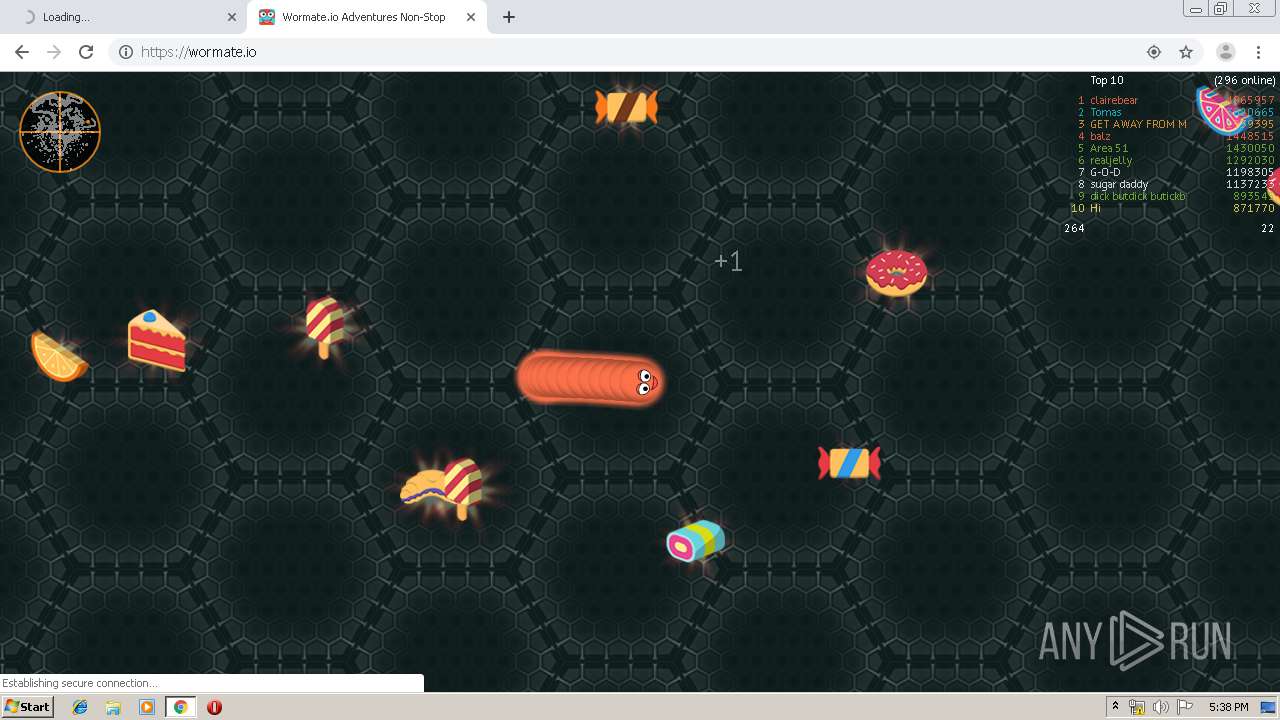
Task: Click the orange worm's head
Action: 644,382
